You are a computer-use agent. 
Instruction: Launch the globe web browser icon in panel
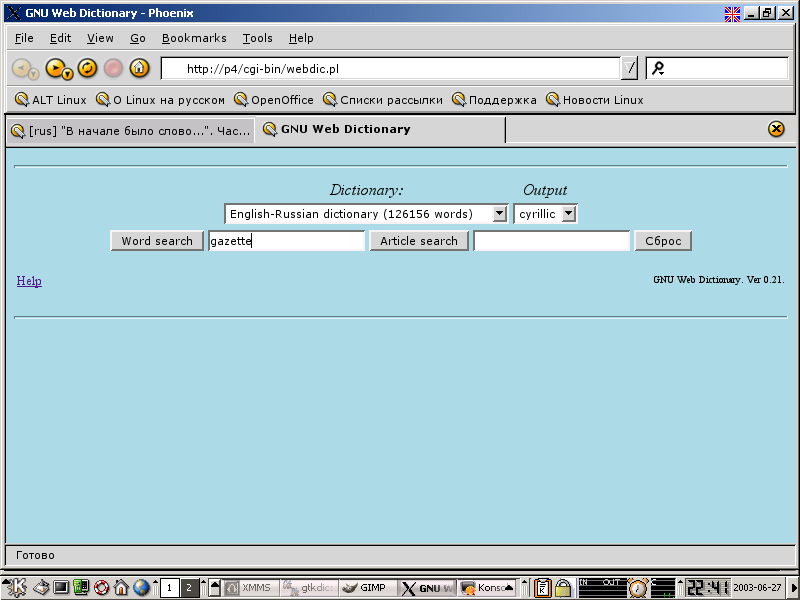pos(141,588)
